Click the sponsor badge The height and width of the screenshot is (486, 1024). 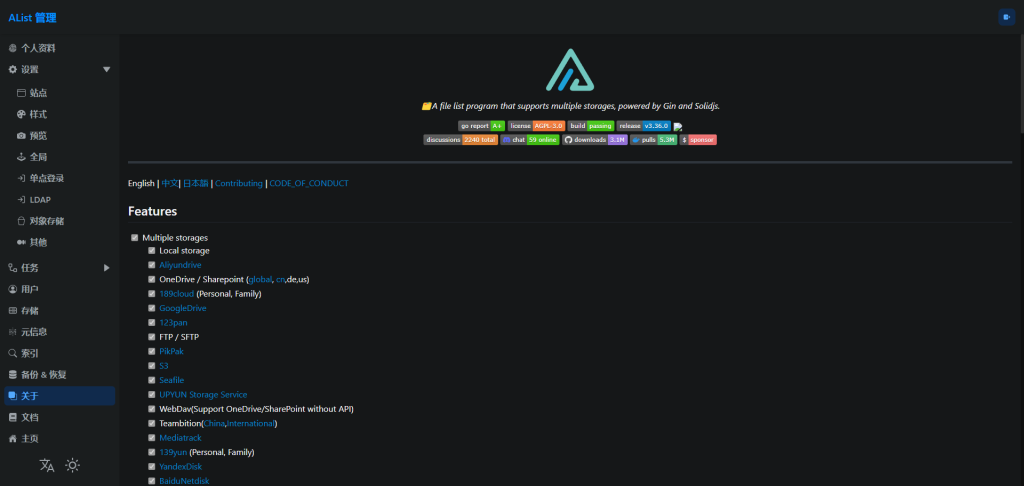point(698,140)
